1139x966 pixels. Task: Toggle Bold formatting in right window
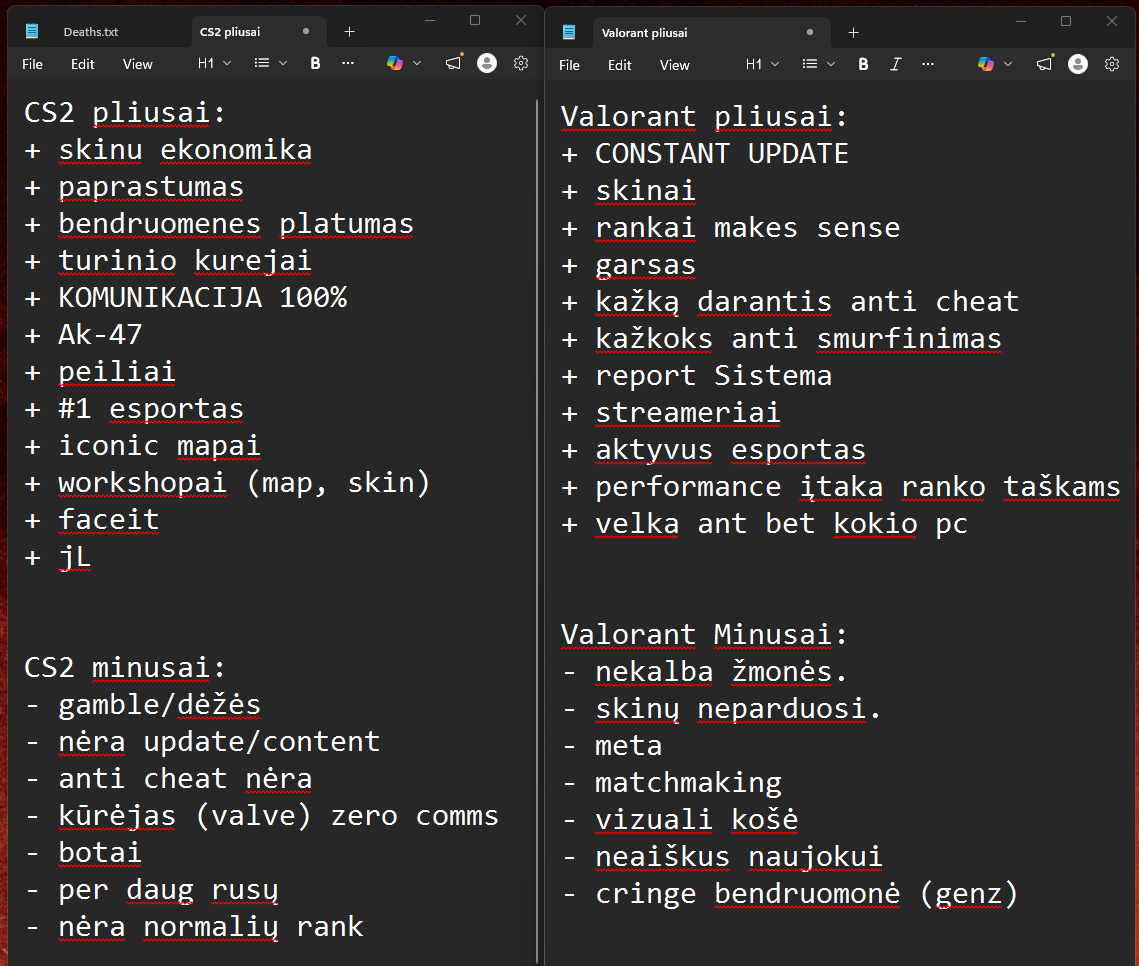click(863, 64)
